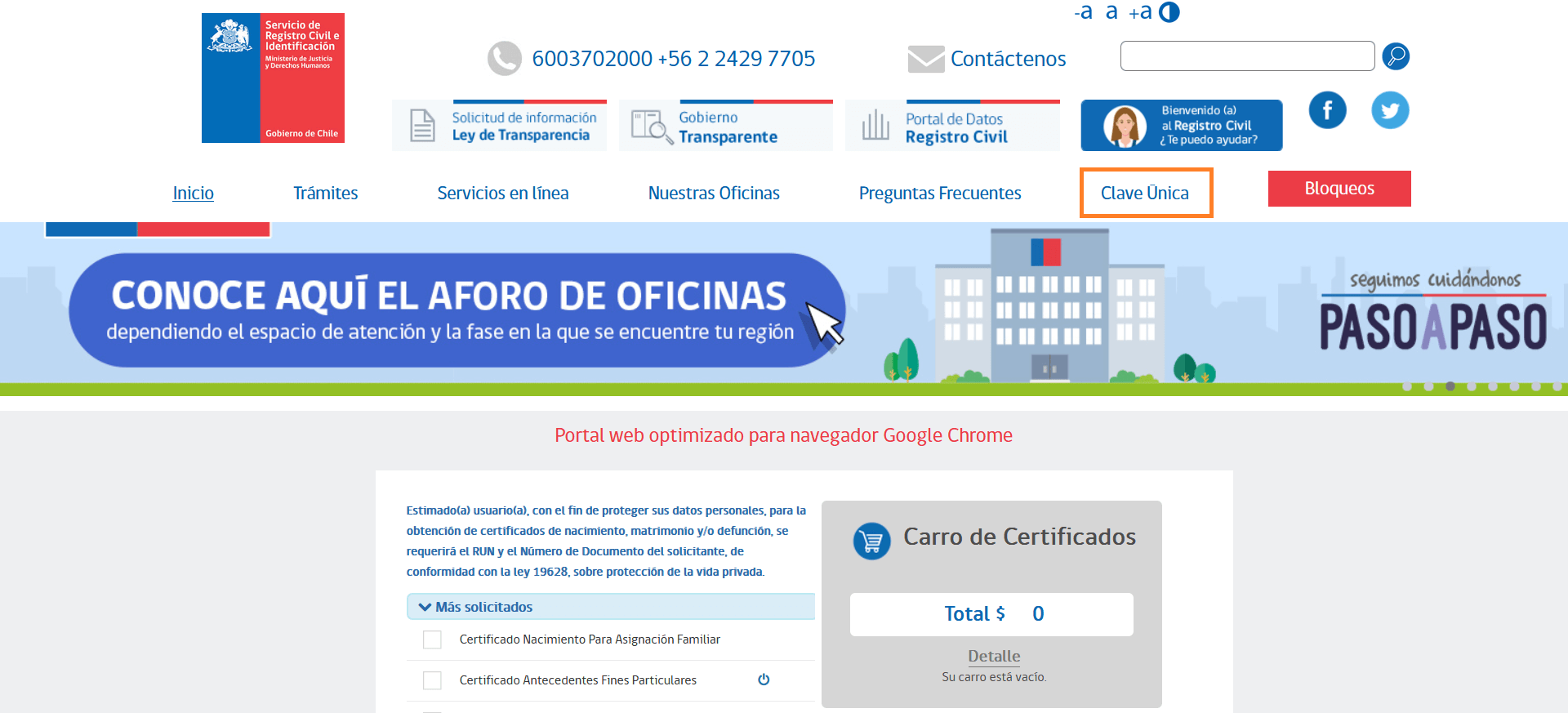This screenshot has height=713, width=1568.
Task: Decrease font size with -a
Action: click(x=1083, y=12)
